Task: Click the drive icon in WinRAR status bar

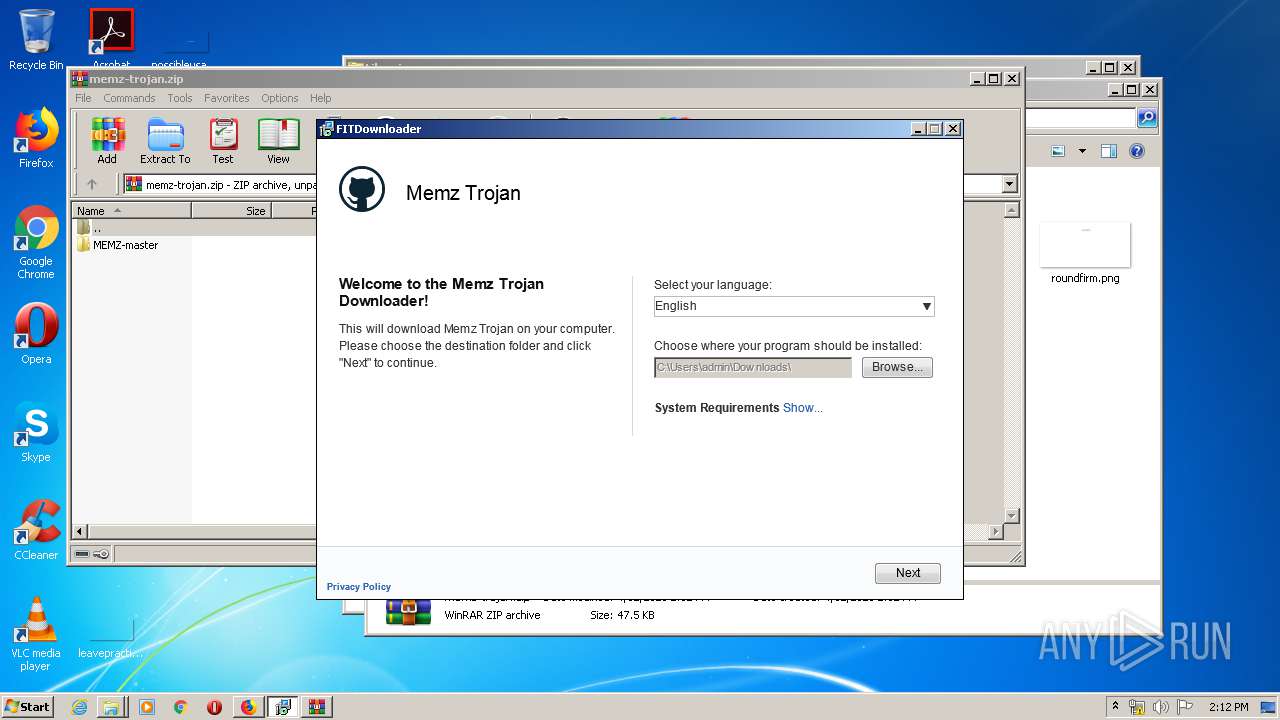Action: click(83, 554)
